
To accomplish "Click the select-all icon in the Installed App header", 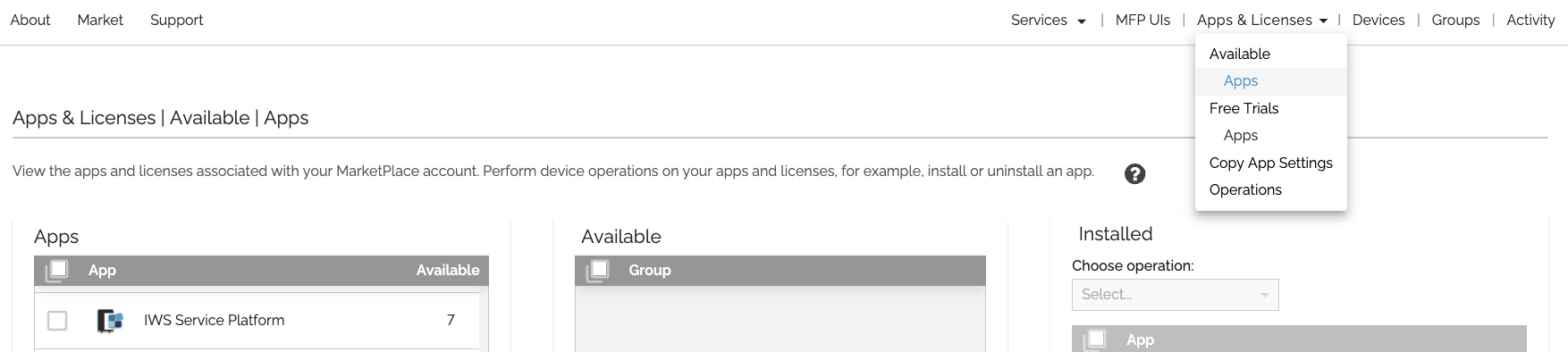I will coord(1095,339).
